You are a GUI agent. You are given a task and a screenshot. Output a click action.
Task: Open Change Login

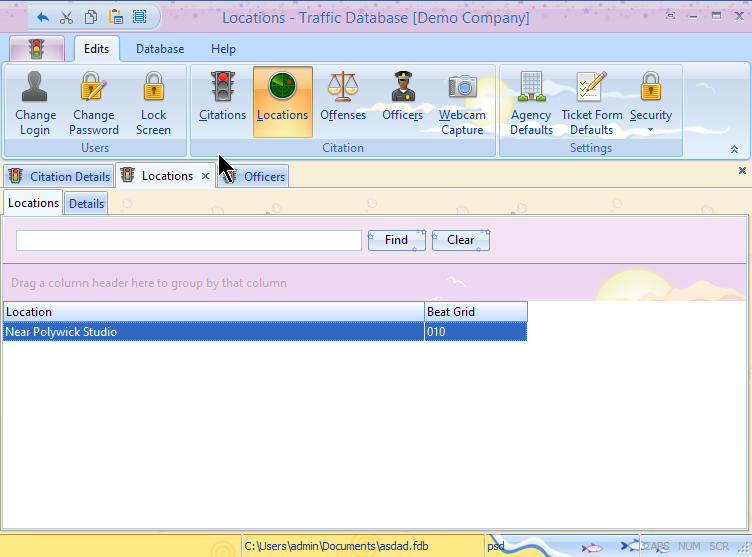[35, 103]
